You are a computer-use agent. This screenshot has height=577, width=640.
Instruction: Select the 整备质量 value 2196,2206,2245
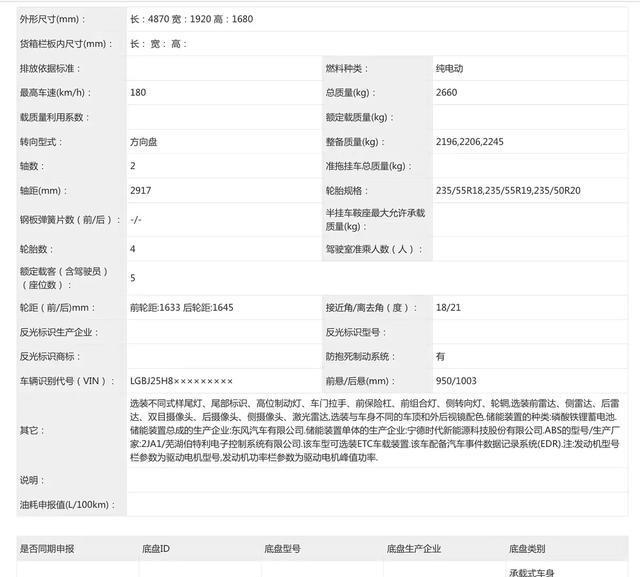[470, 142]
